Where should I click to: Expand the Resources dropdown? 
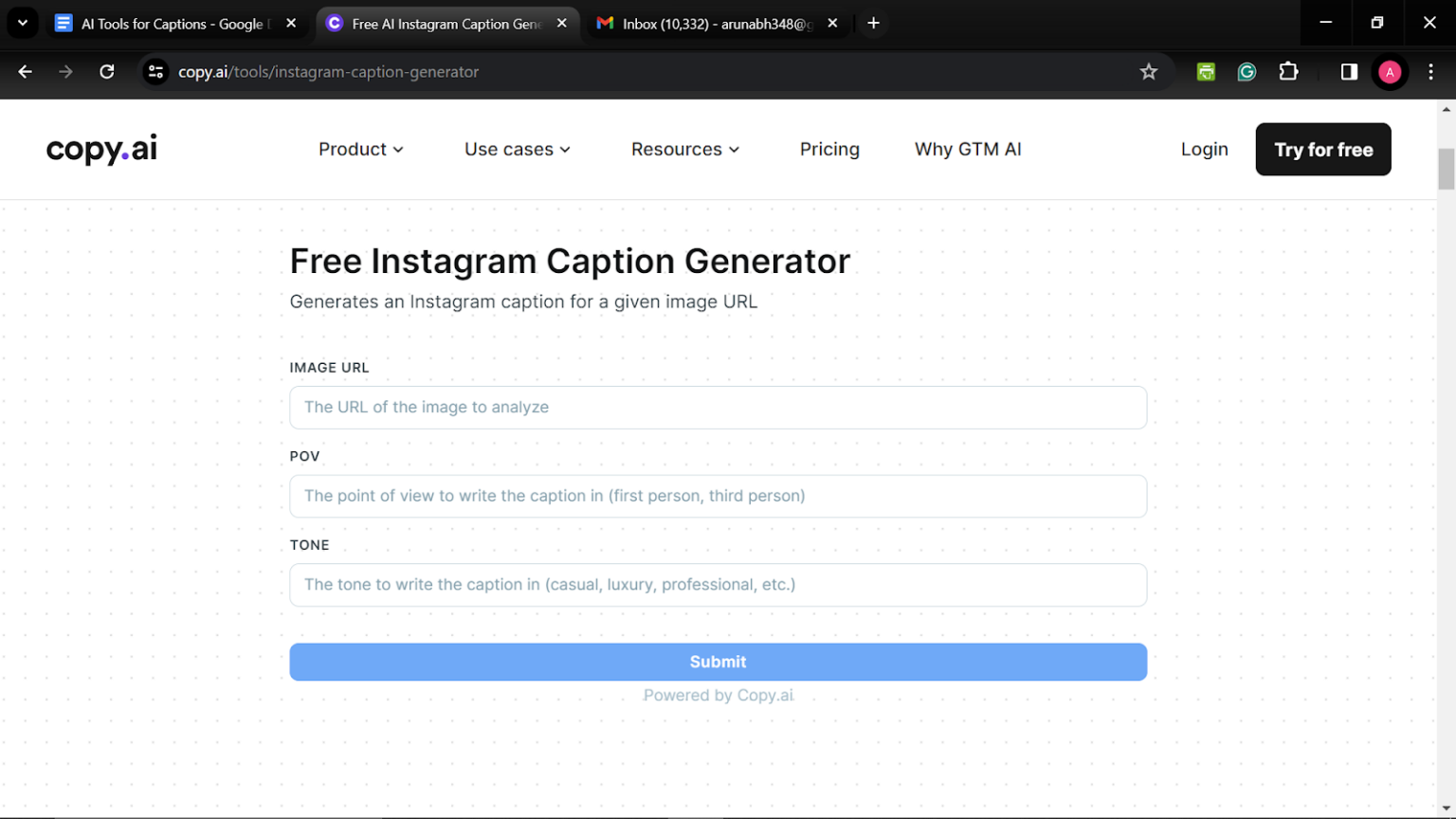point(684,149)
